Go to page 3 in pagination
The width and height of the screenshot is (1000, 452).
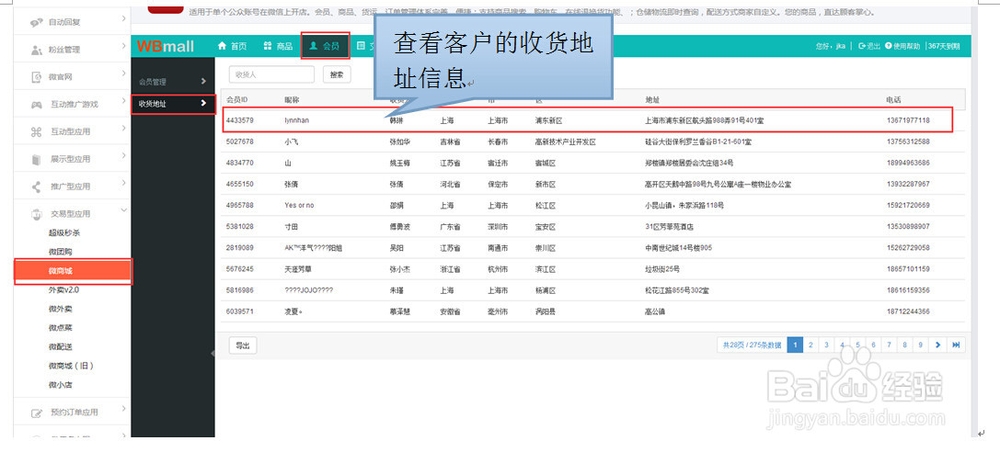pyautogui.click(x=826, y=345)
